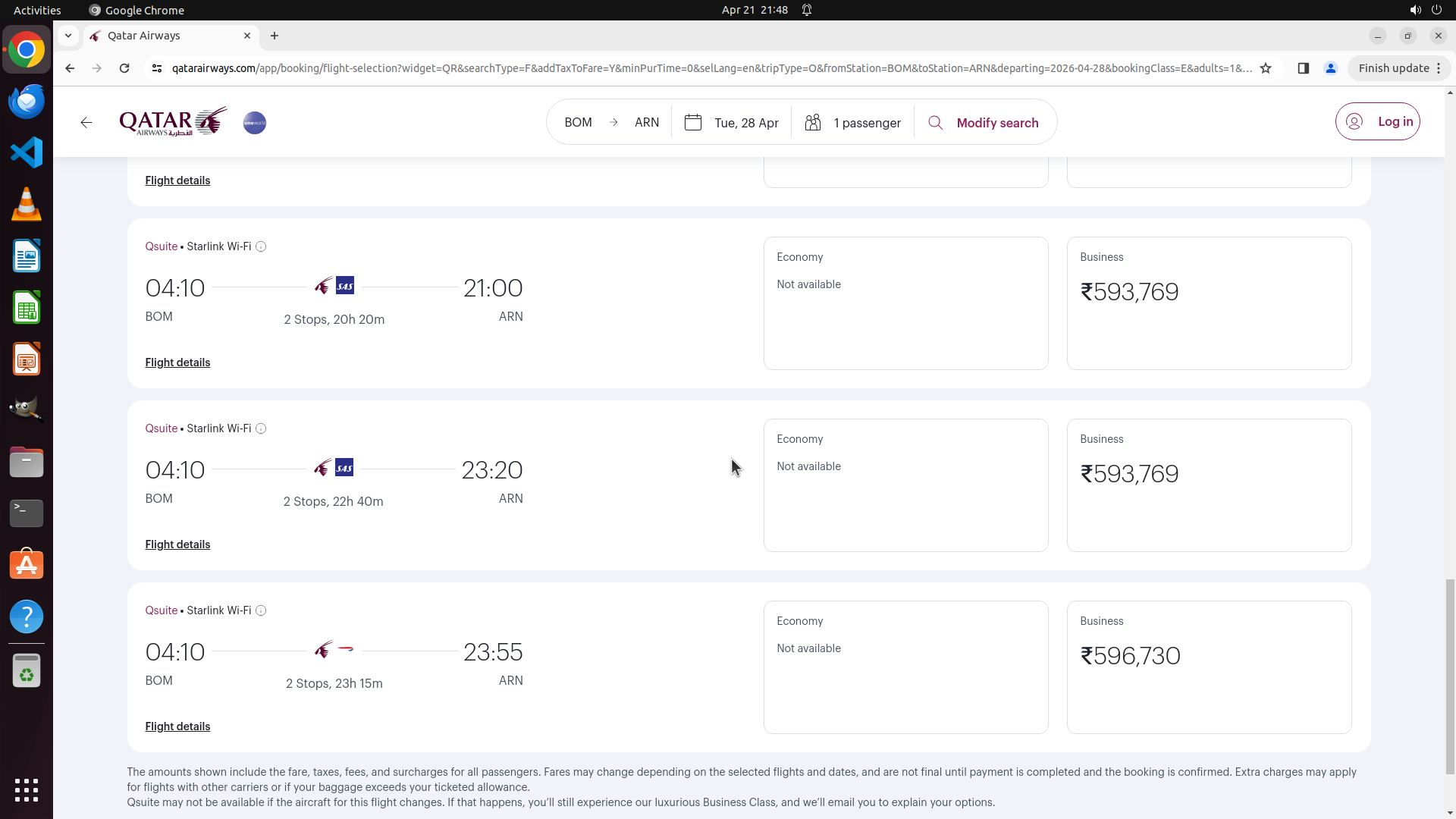Screen dimensions: 1456x819
Task: Expand the Chrome tab search dropdown
Action: [68, 36]
